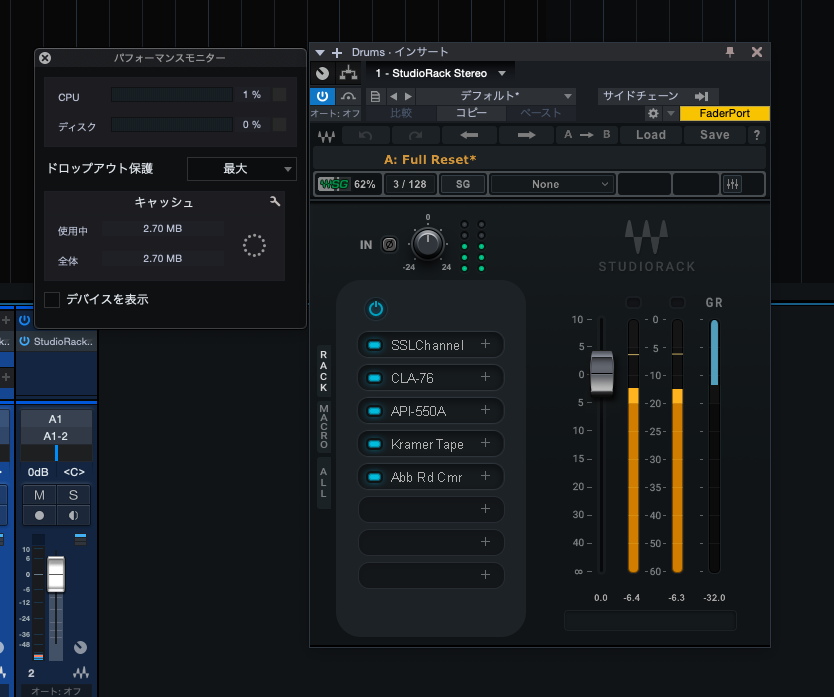This screenshot has height=697, width=834.
Task: Switch to the RACK tab
Action: (323, 371)
